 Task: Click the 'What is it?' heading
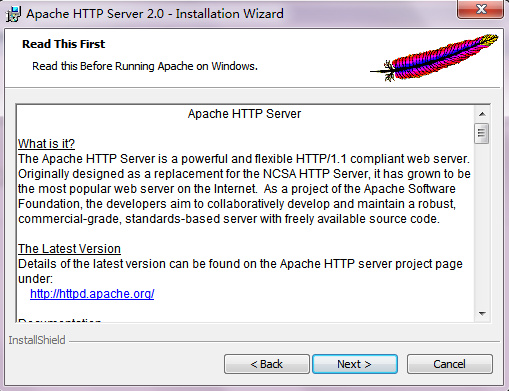[46, 144]
